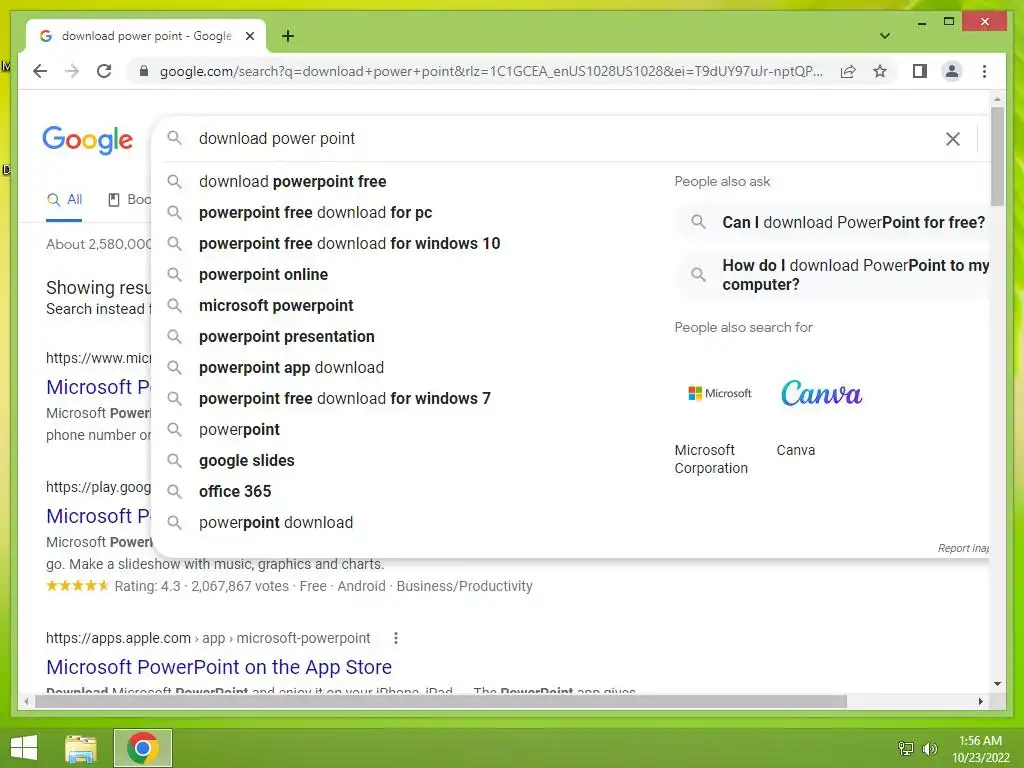The width and height of the screenshot is (1024, 768).
Task: Click the browser forward arrow
Action: (x=72, y=71)
